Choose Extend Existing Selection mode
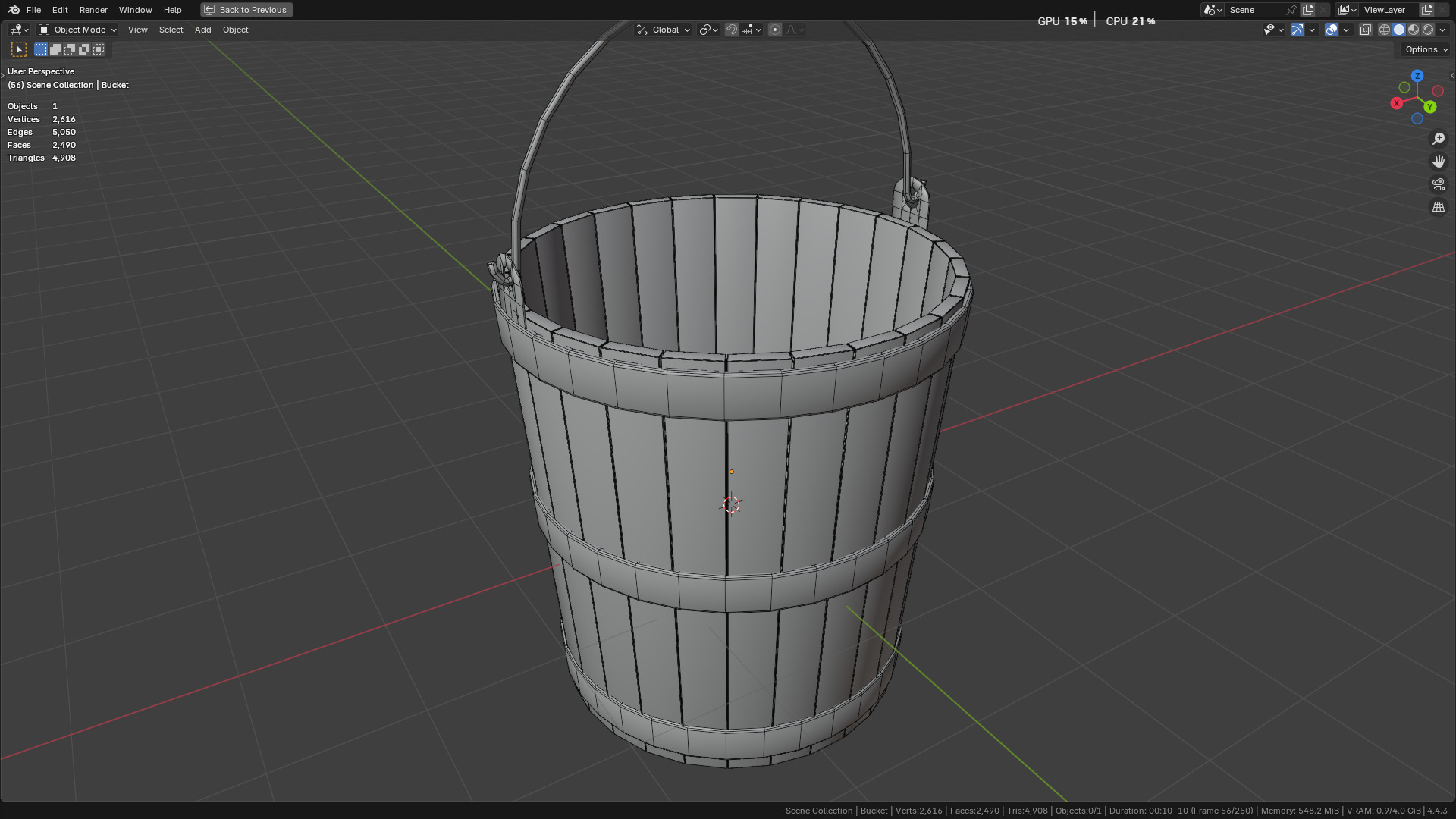The width and height of the screenshot is (1456, 819). (x=55, y=49)
